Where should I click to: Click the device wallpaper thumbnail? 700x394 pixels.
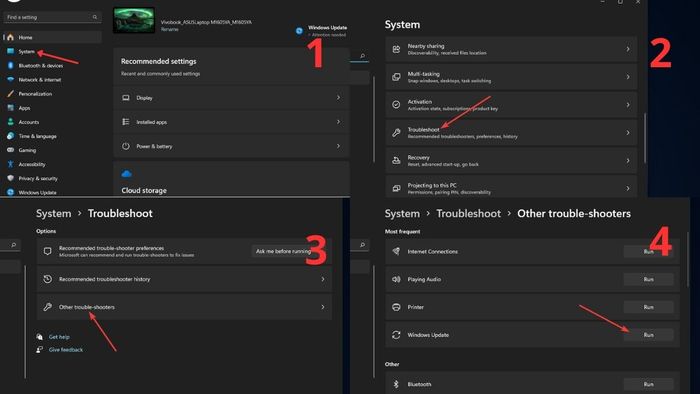(x=134, y=20)
